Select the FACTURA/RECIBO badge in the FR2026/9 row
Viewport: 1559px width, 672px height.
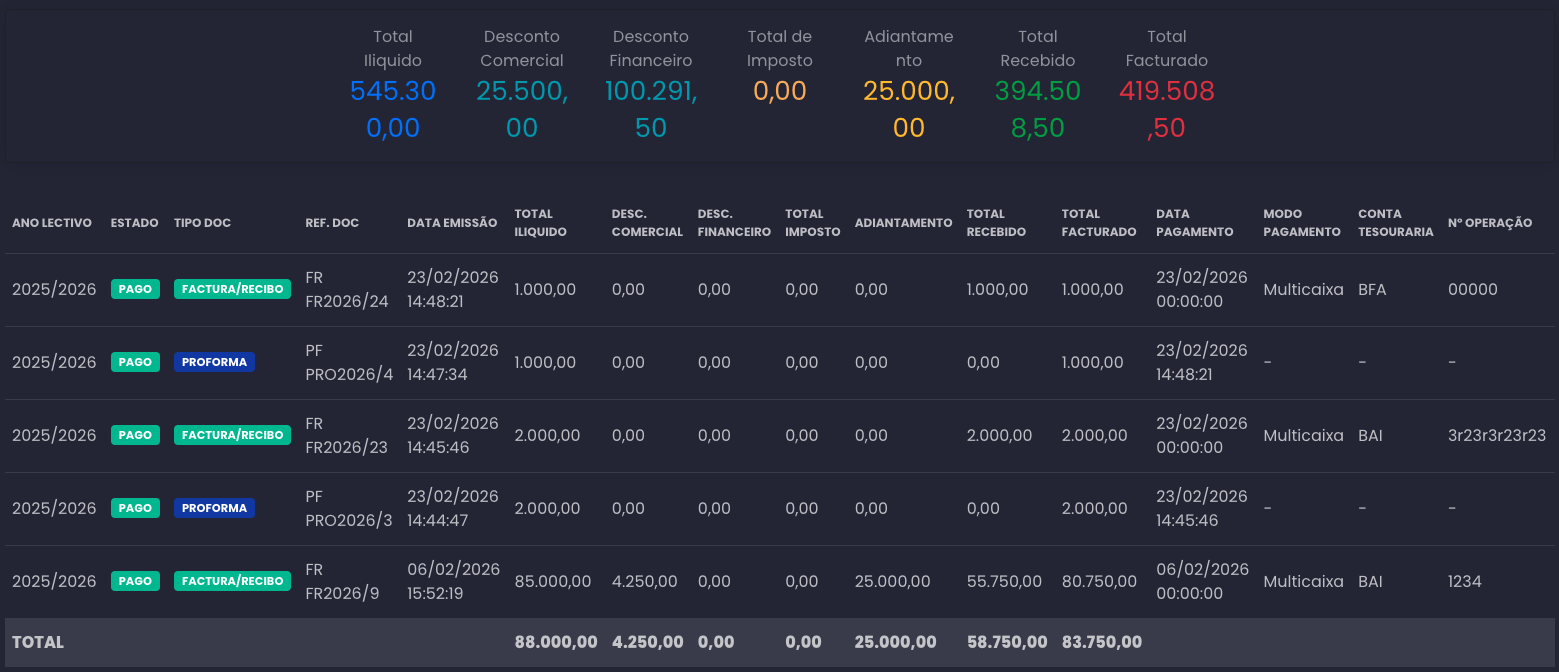(232, 581)
